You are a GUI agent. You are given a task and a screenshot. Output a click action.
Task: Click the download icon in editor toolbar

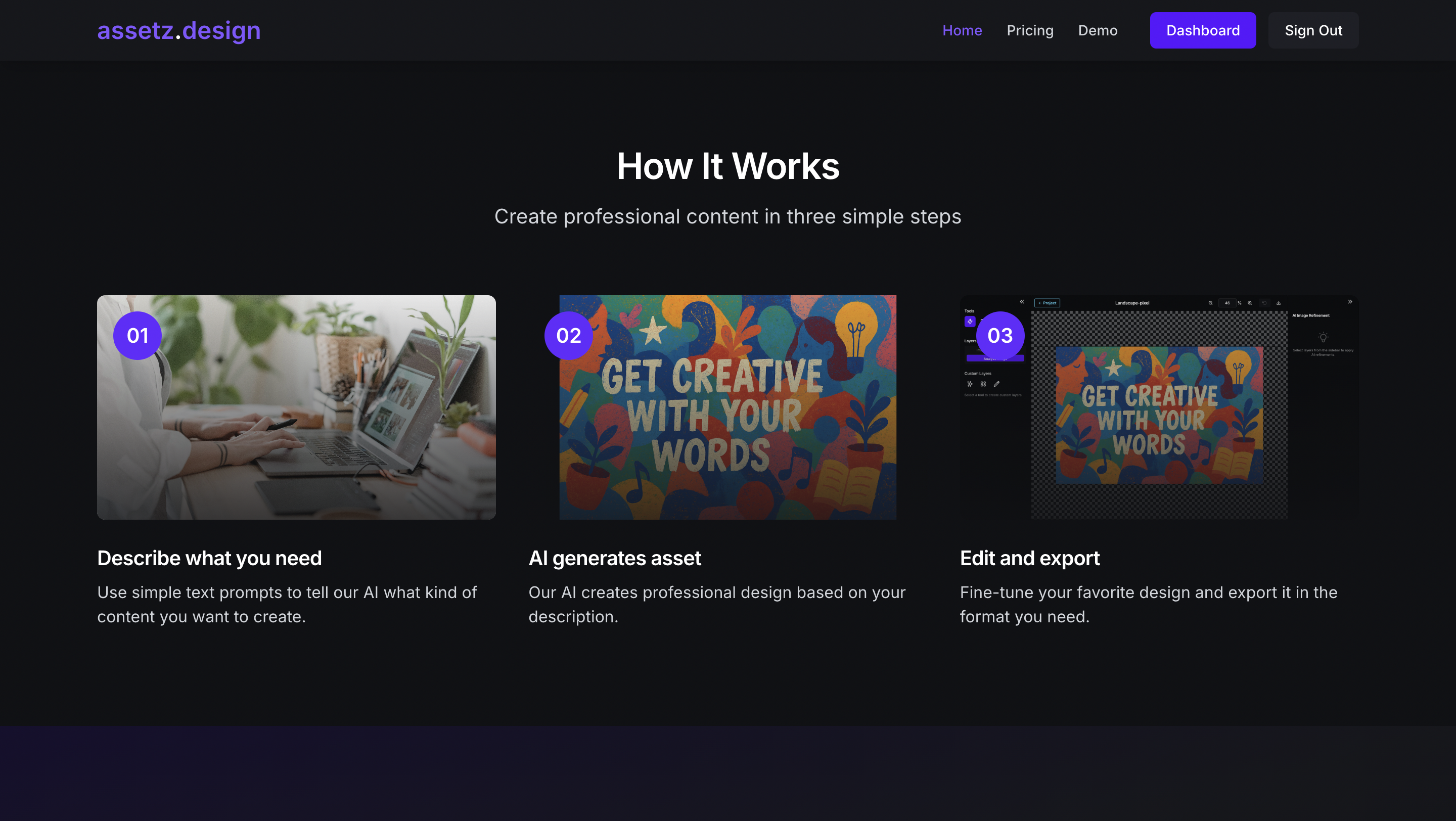(x=1279, y=303)
